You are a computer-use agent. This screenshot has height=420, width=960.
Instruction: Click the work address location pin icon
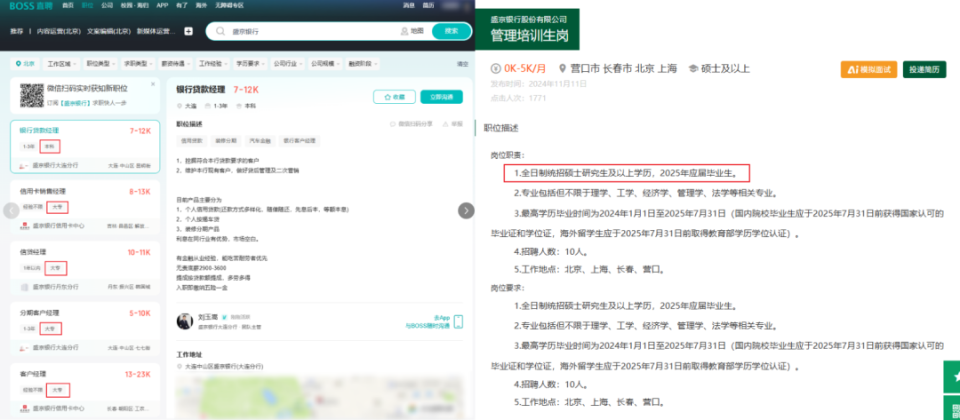(x=179, y=366)
